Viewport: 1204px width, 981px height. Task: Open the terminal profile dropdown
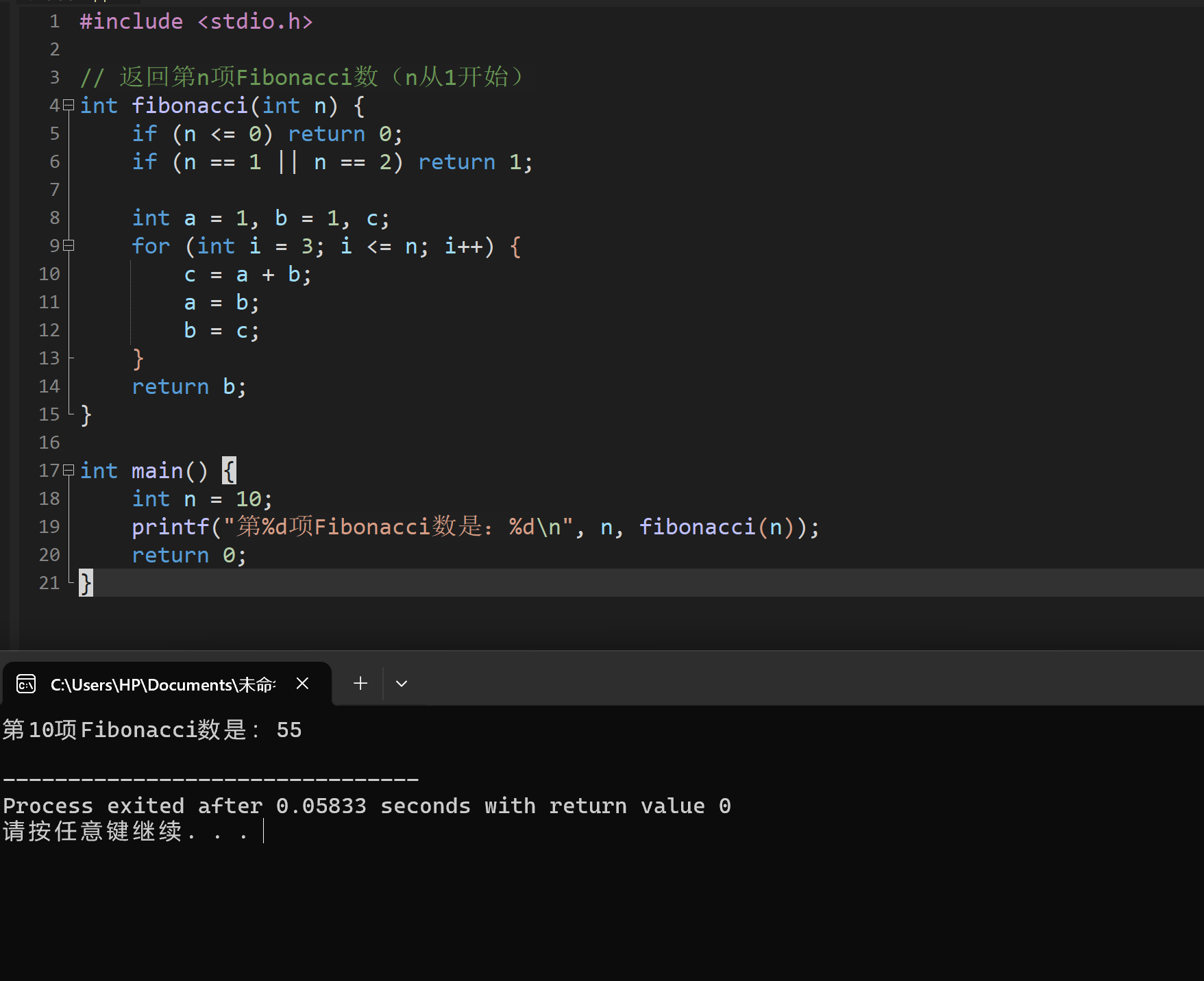click(x=402, y=683)
